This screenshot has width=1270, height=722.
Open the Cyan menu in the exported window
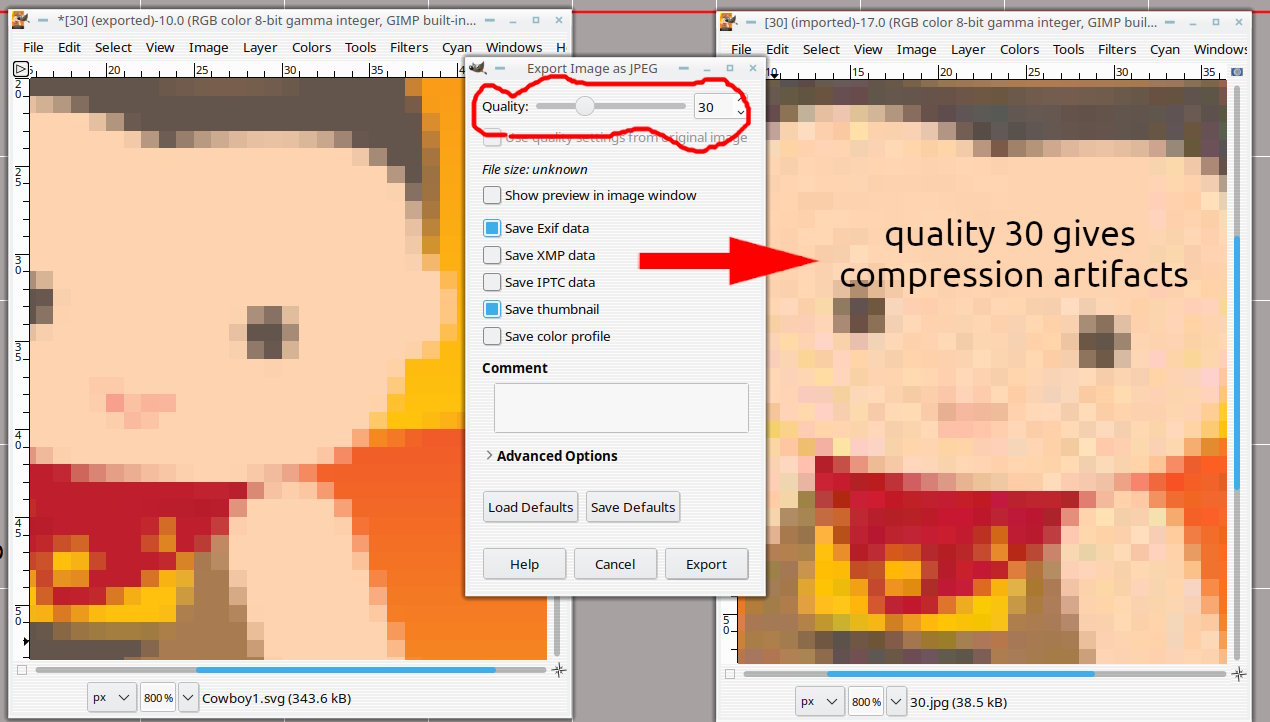pyautogui.click(x=457, y=47)
